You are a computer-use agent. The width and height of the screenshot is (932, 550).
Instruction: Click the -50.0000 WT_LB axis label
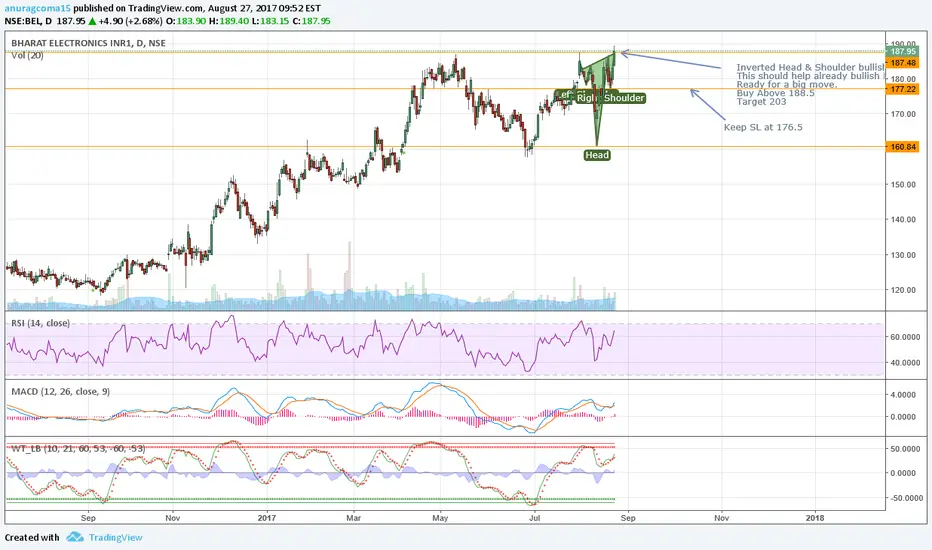[904, 498]
